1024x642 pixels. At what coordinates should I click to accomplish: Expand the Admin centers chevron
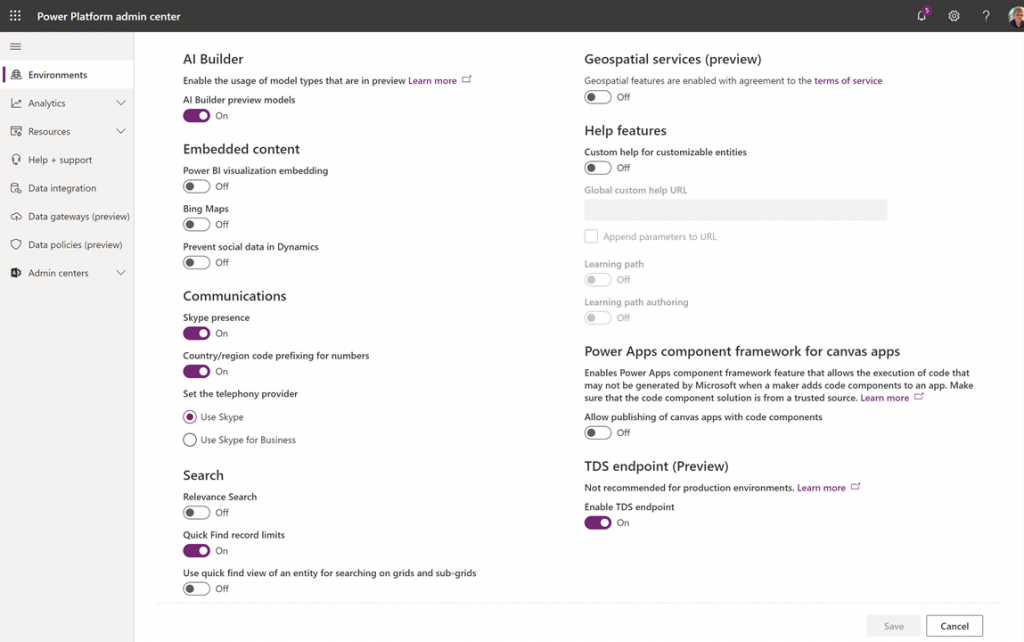(x=121, y=273)
